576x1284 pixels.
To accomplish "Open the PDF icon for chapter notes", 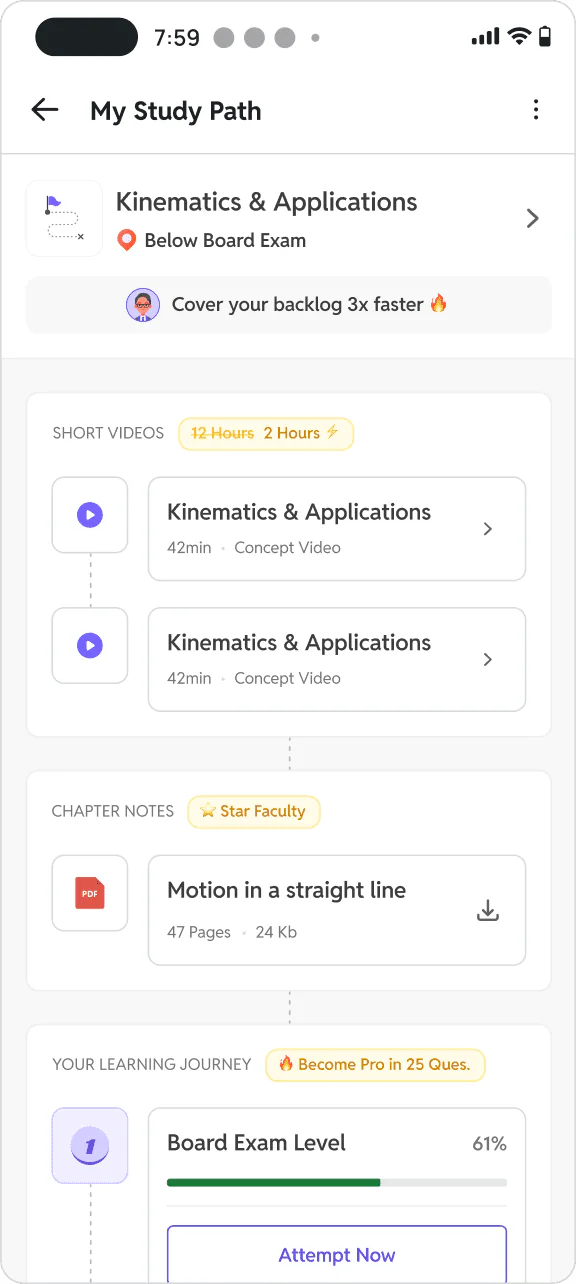I will [90, 893].
